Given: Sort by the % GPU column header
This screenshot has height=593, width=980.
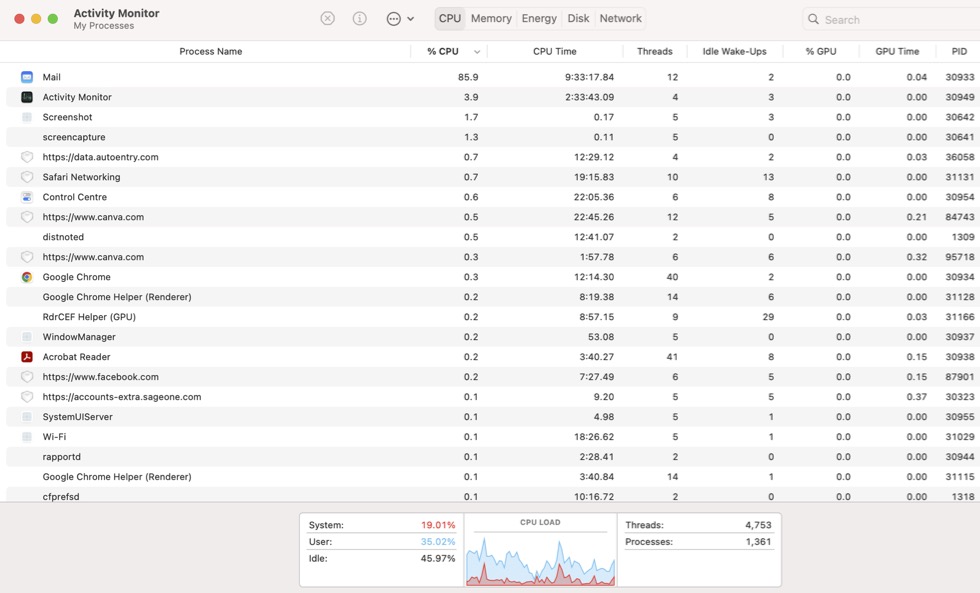Looking at the screenshot, I should point(821,51).
